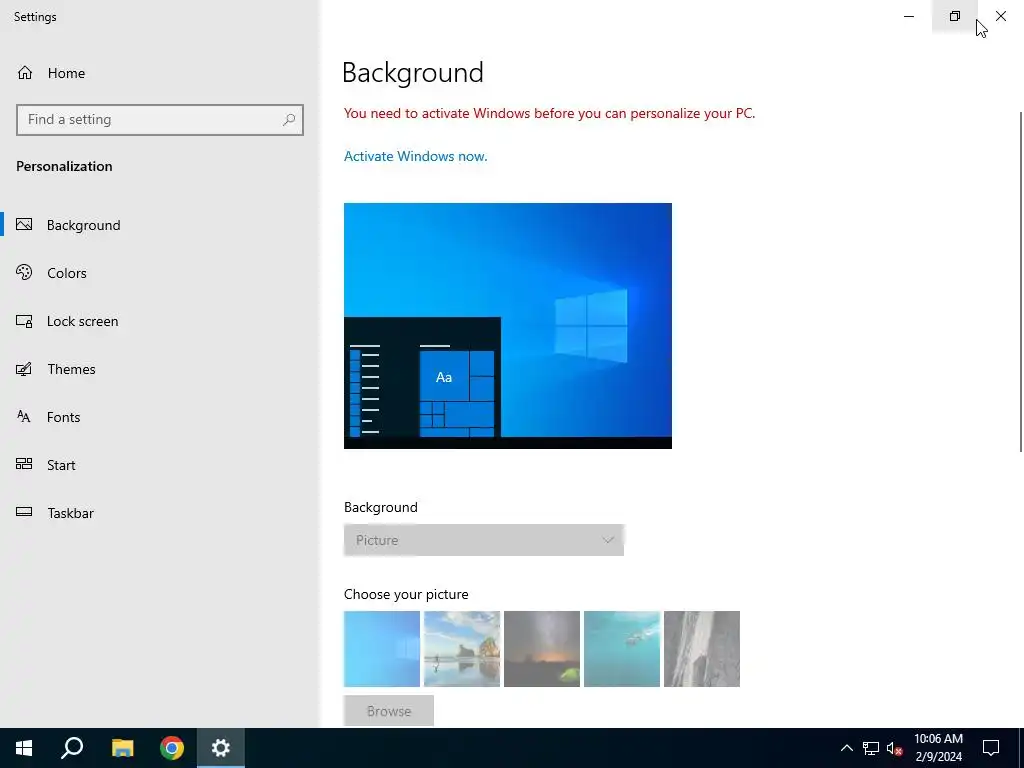The height and width of the screenshot is (768, 1024).
Task: Minimize the Settings window
Action: (x=909, y=16)
